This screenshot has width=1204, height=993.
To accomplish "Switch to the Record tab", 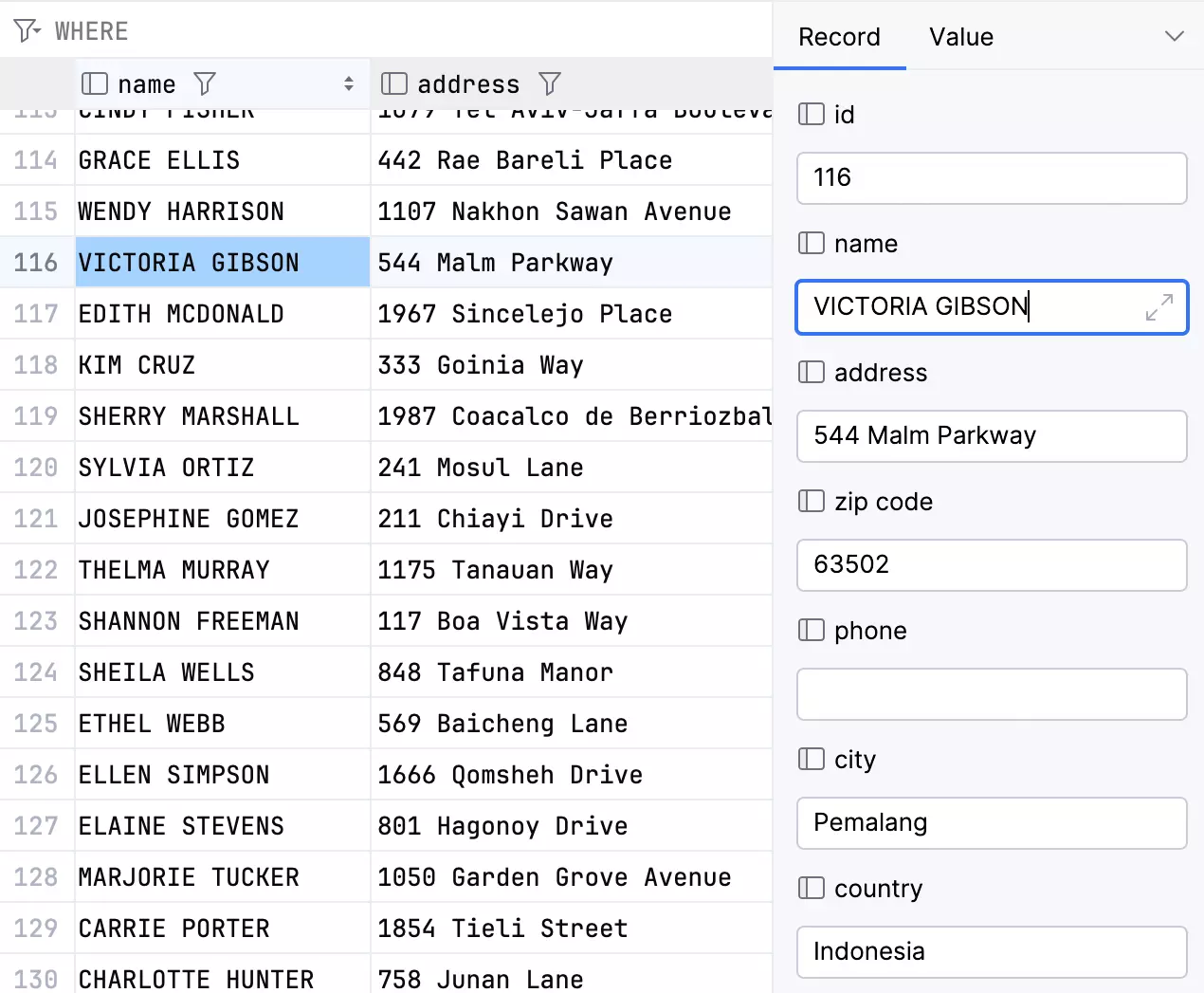I will tap(839, 37).
